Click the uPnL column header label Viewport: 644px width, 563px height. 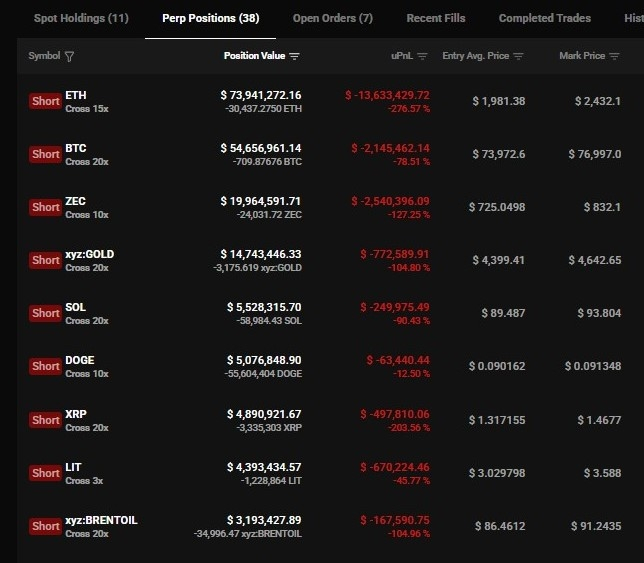click(x=402, y=56)
